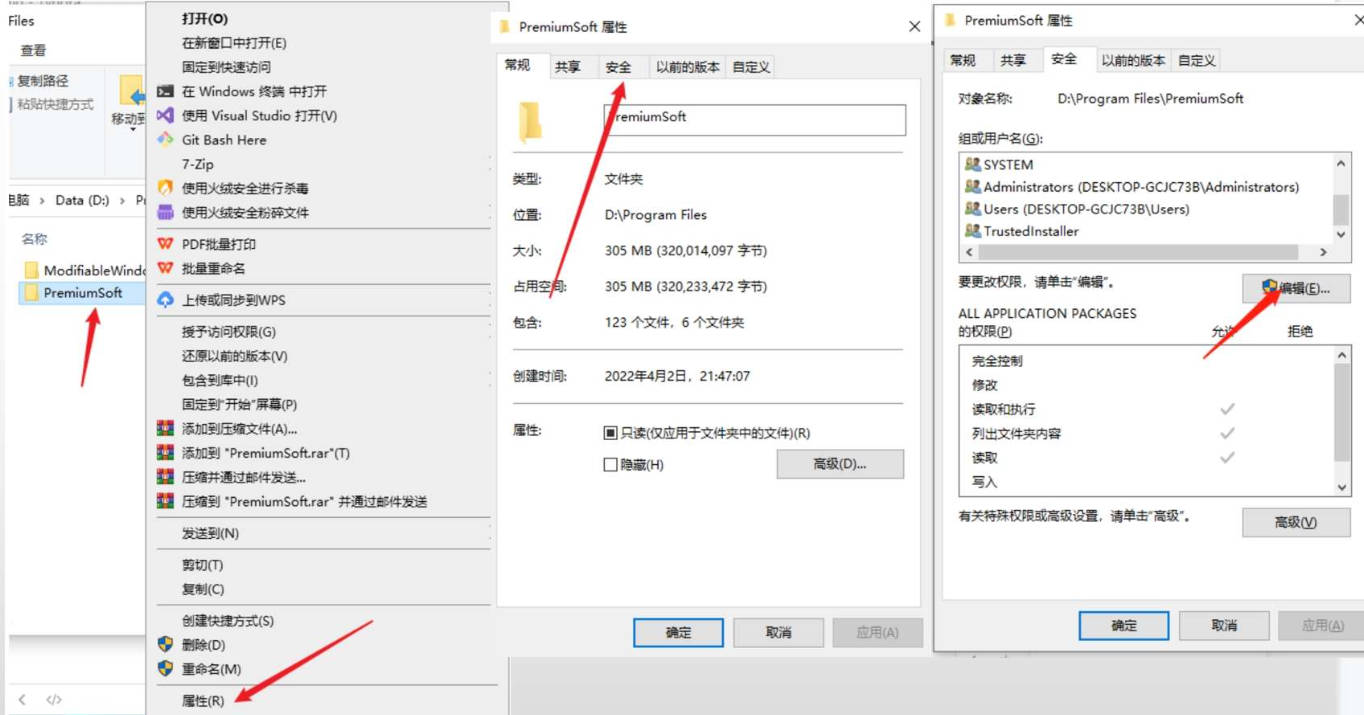Click the creation time 2022年4月2日, 21:47:07

[677, 376]
